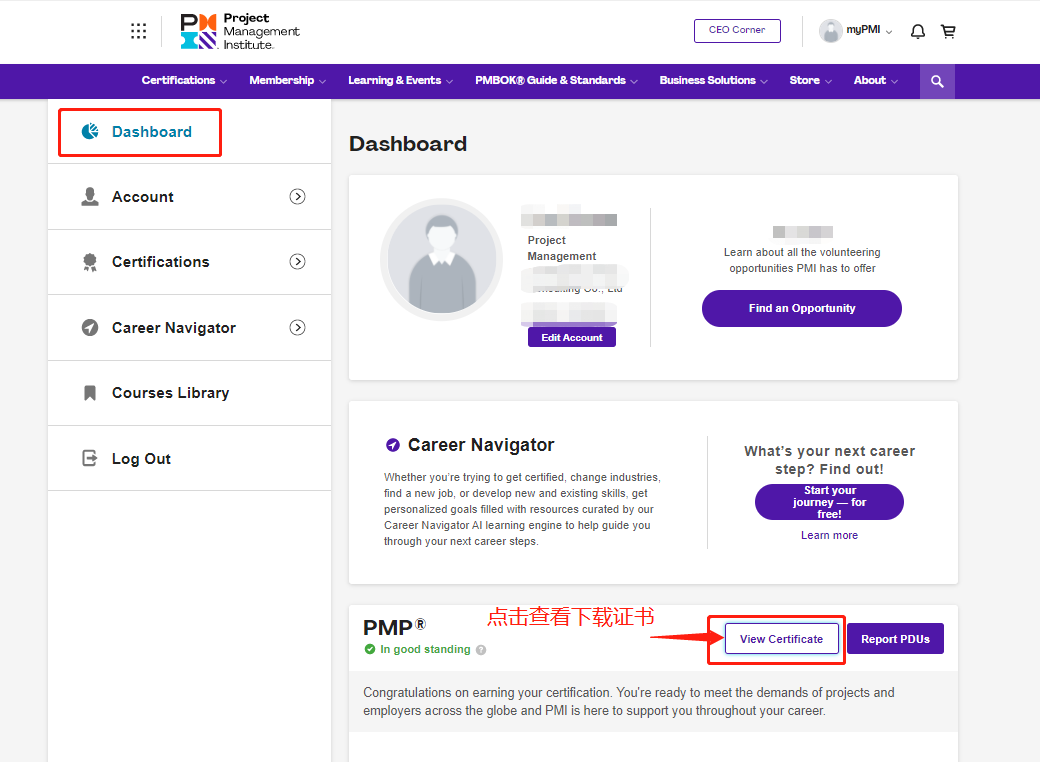Open the notifications bell icon
Image resolution: width=1040 pixels, height=762 pixels.
918,31
